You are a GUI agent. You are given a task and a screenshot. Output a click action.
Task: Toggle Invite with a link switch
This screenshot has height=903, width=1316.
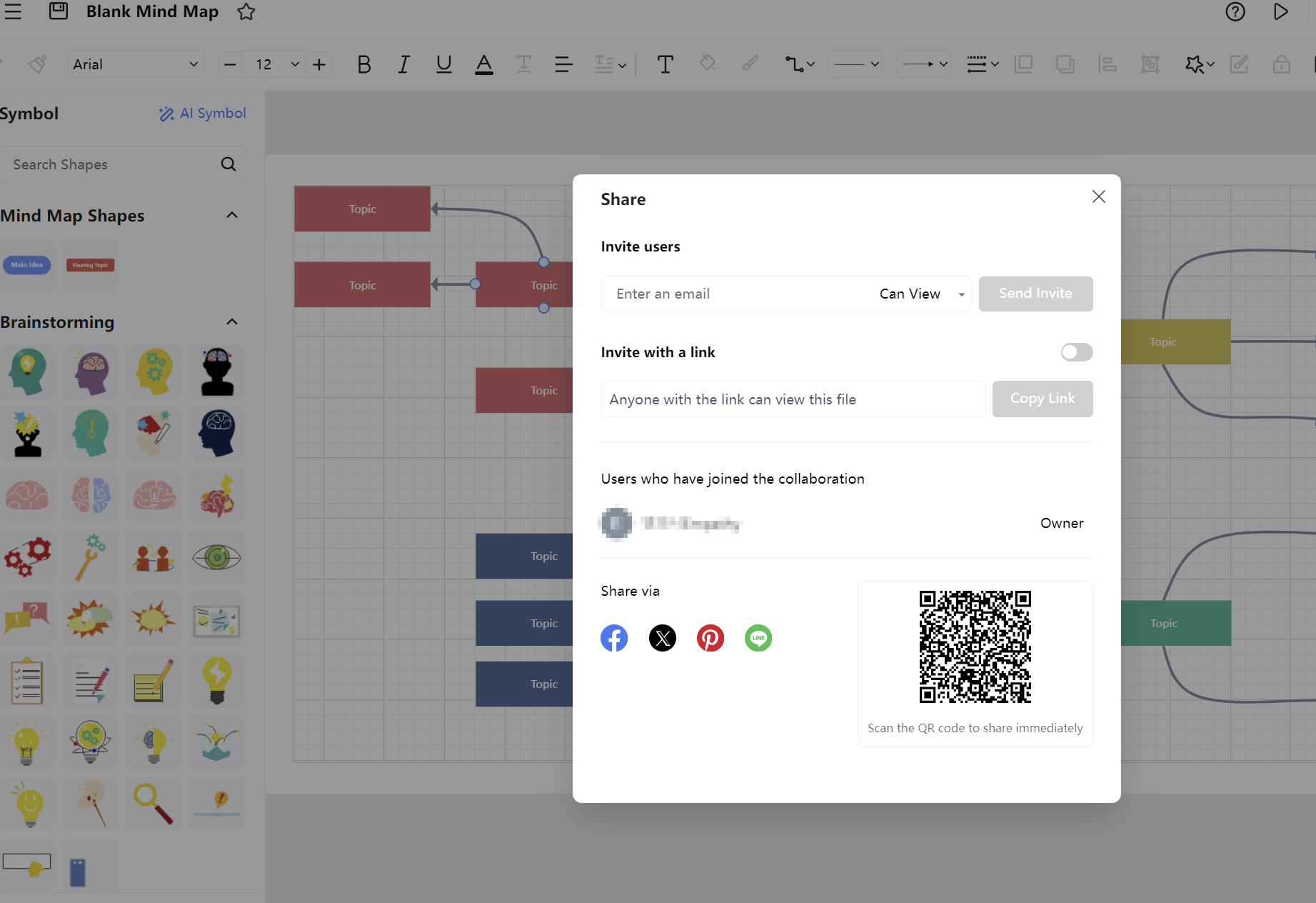[x=1077, y=352]
